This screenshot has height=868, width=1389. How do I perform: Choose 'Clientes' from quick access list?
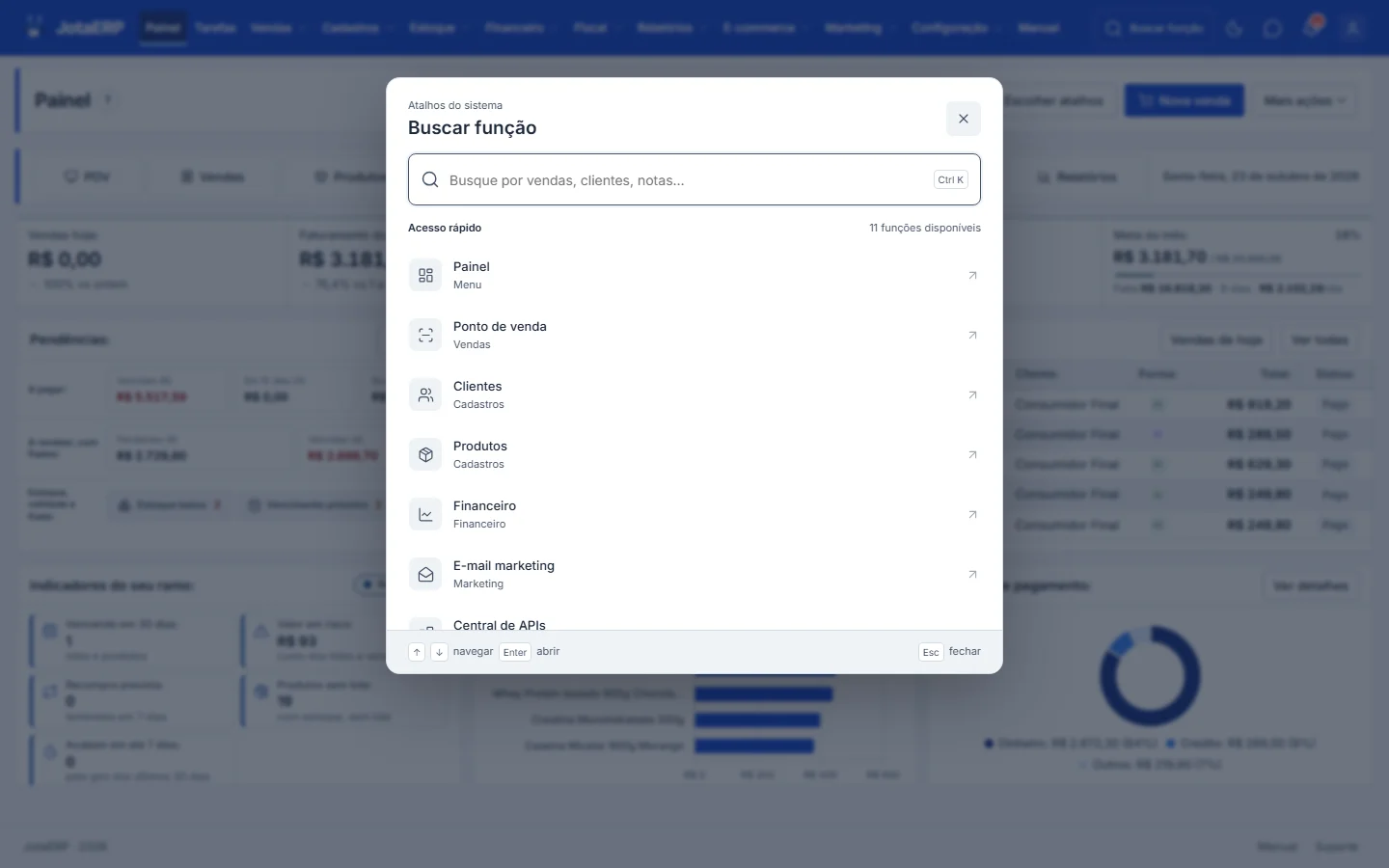coord(694,394)
